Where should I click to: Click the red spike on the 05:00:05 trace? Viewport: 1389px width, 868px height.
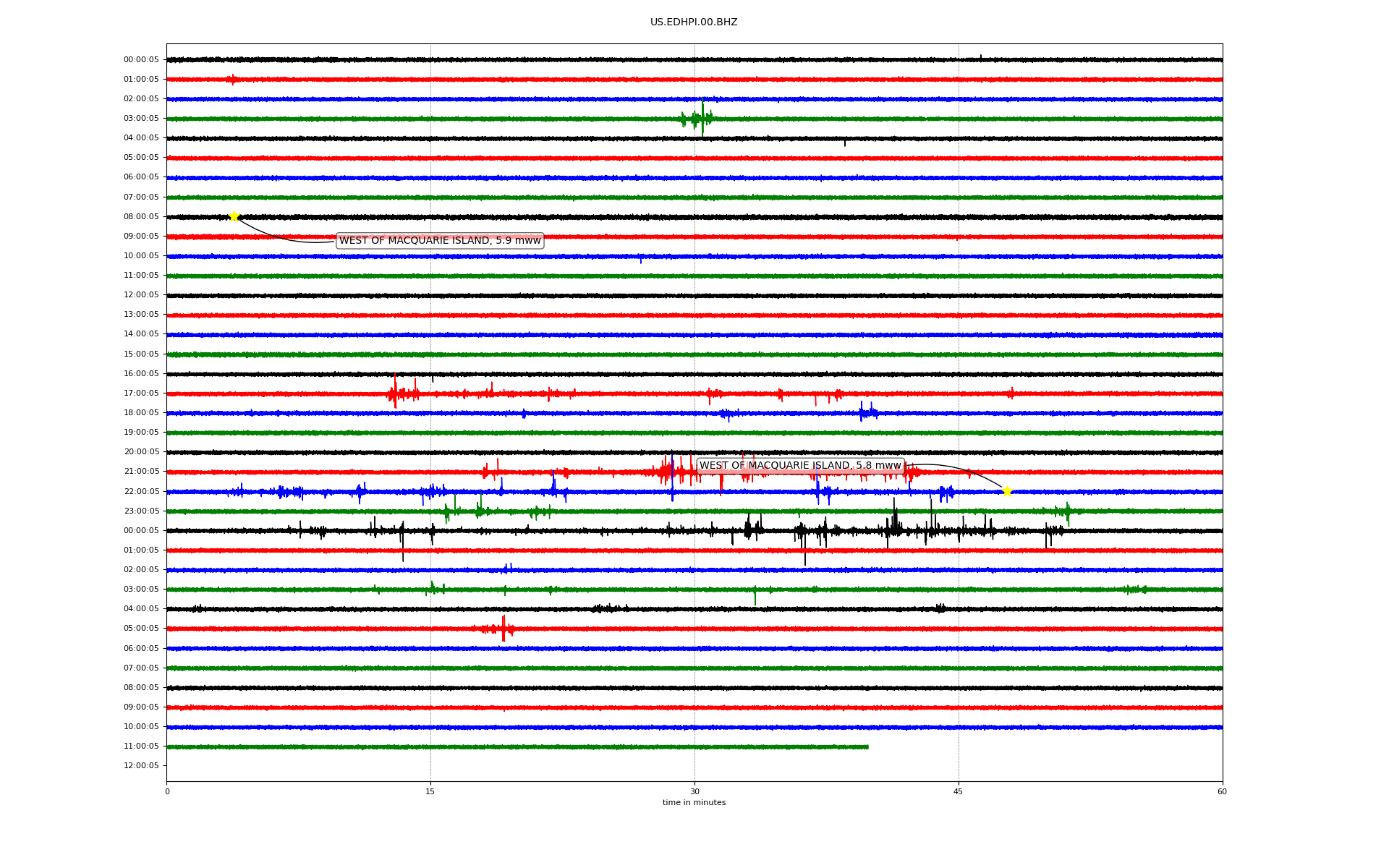click(x=504, y=629)
